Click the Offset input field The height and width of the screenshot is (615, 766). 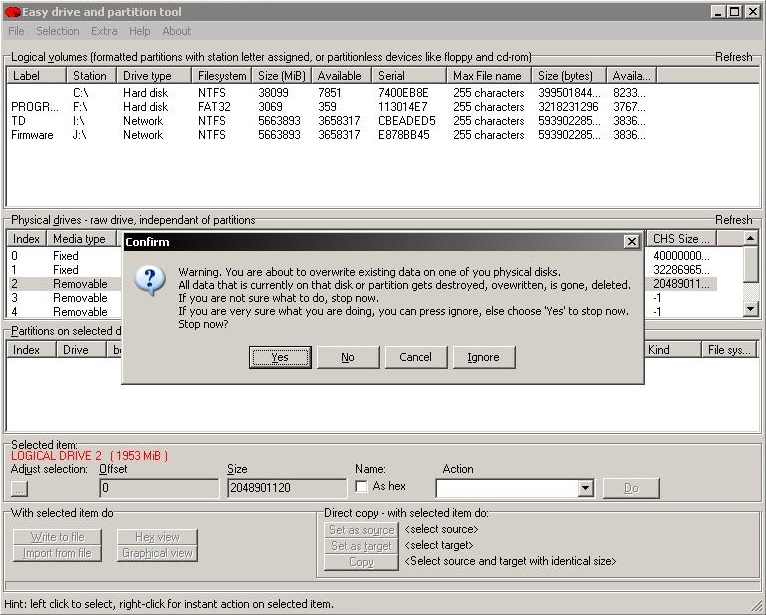158,488
